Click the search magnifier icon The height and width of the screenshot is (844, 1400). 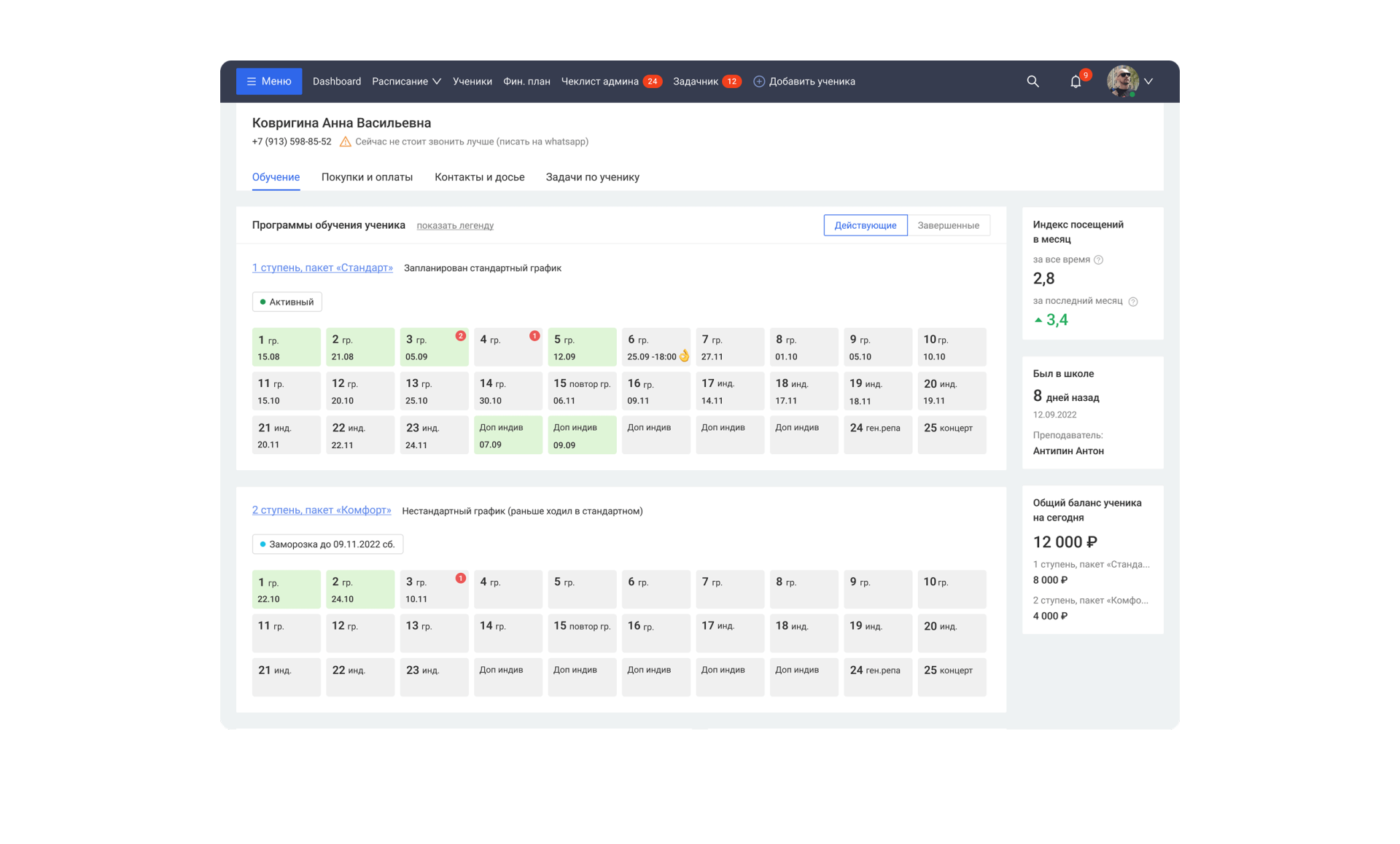tap(1032, 82)
